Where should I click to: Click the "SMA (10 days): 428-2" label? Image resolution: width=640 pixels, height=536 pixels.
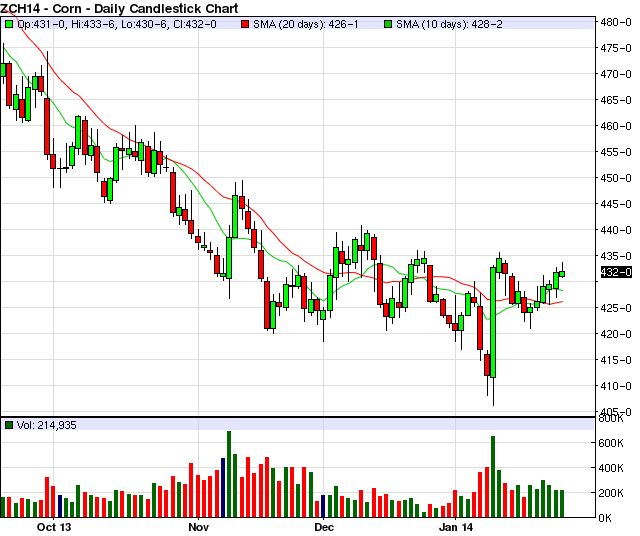(x=449, y=24)
